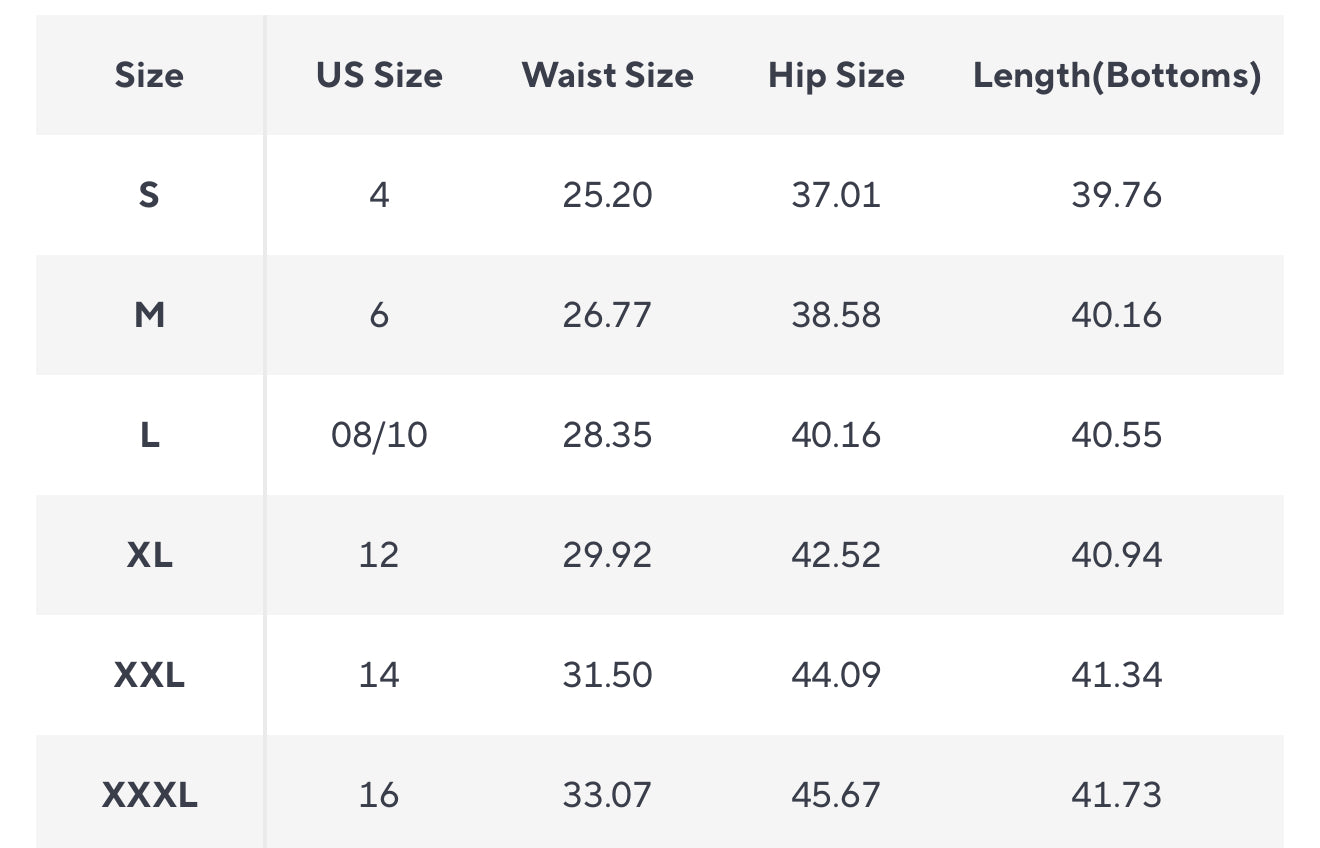
Task: Select hip value 44.09
Action: [836, 675]
